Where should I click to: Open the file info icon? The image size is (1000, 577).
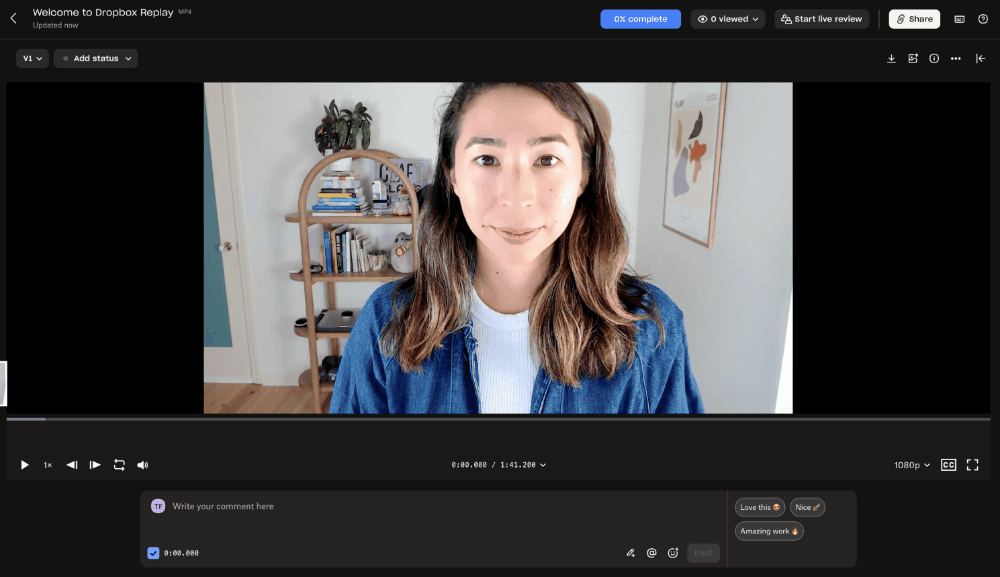point(934,59)
